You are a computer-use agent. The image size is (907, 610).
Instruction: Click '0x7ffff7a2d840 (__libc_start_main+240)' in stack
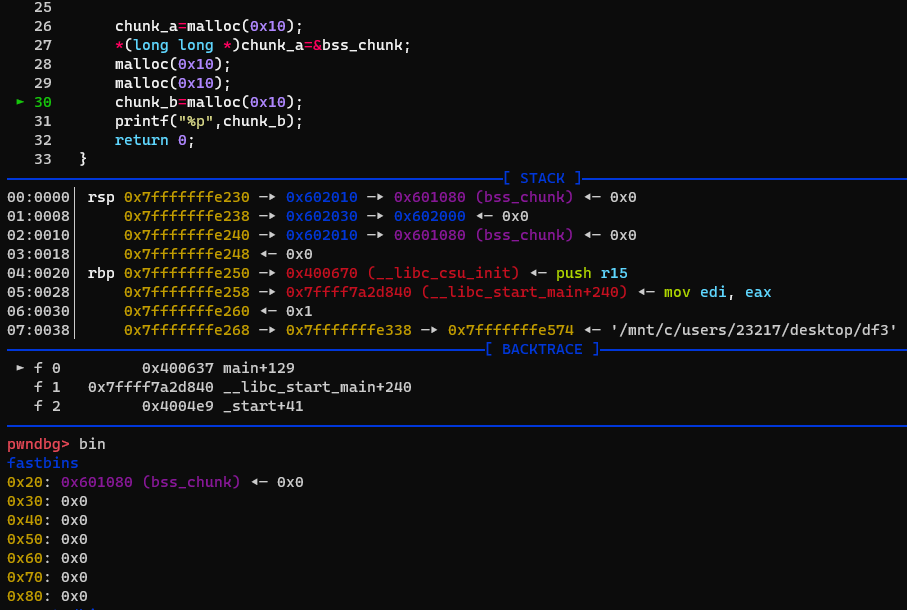click(x=456, y=292)
